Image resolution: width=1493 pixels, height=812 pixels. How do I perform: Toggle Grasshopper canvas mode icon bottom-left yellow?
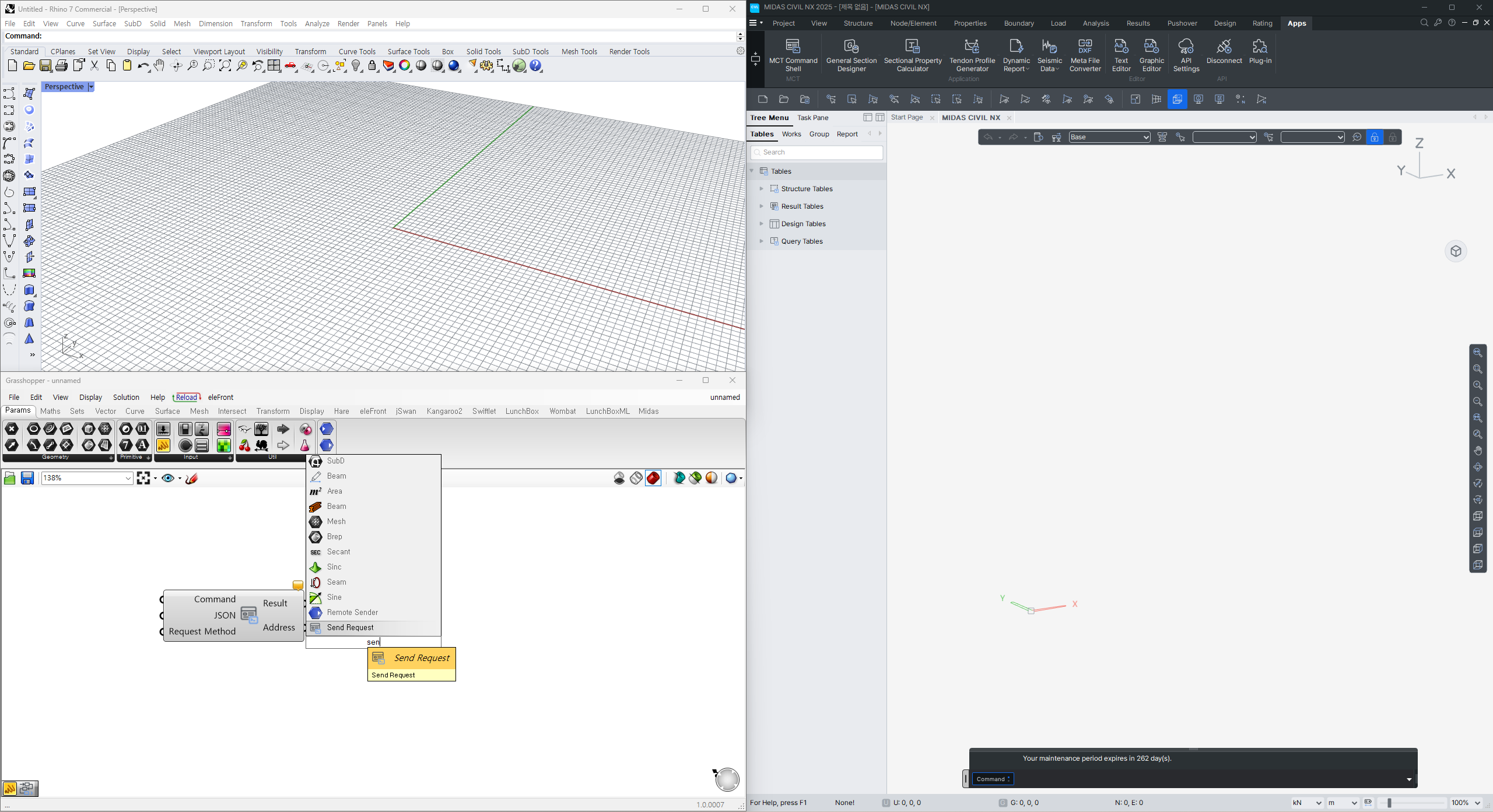click(10, 788)
